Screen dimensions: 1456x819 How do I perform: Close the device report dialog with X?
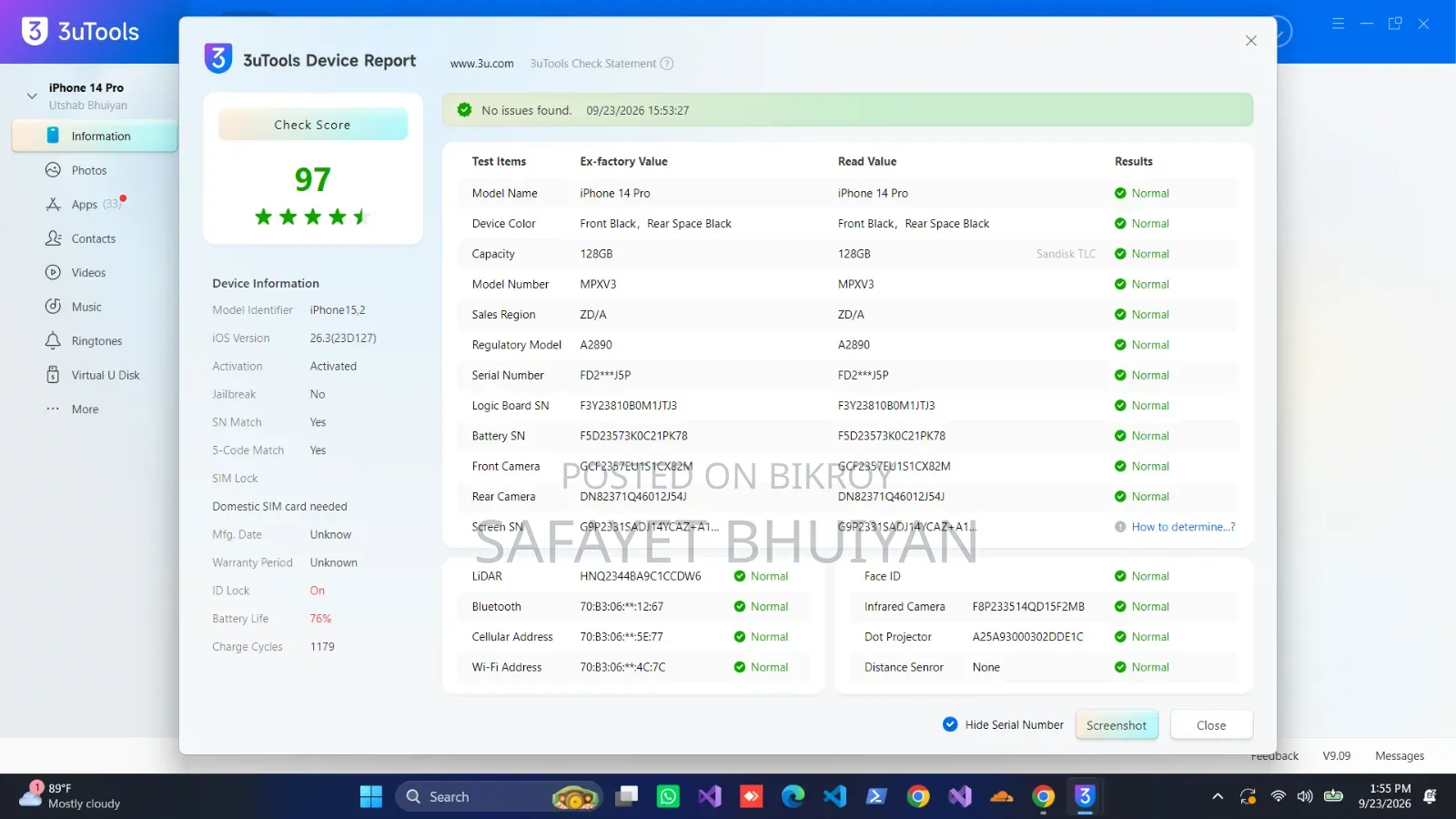tap(1251, 41)
